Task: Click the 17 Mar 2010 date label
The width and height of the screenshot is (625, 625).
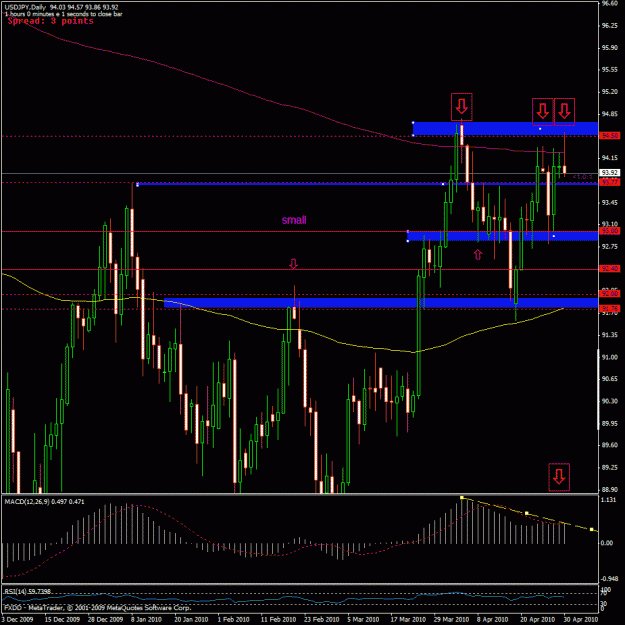Action: coord(408,619)
